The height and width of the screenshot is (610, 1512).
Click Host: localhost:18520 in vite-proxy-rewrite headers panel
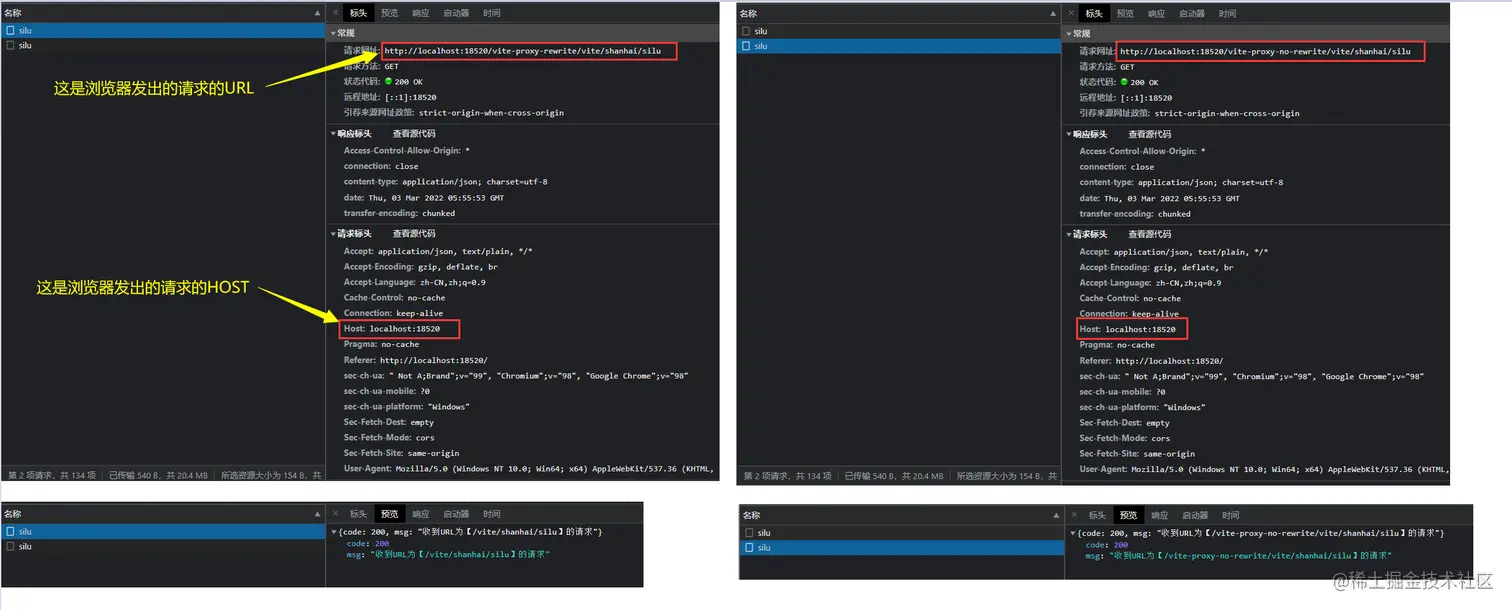pos(392,328)
